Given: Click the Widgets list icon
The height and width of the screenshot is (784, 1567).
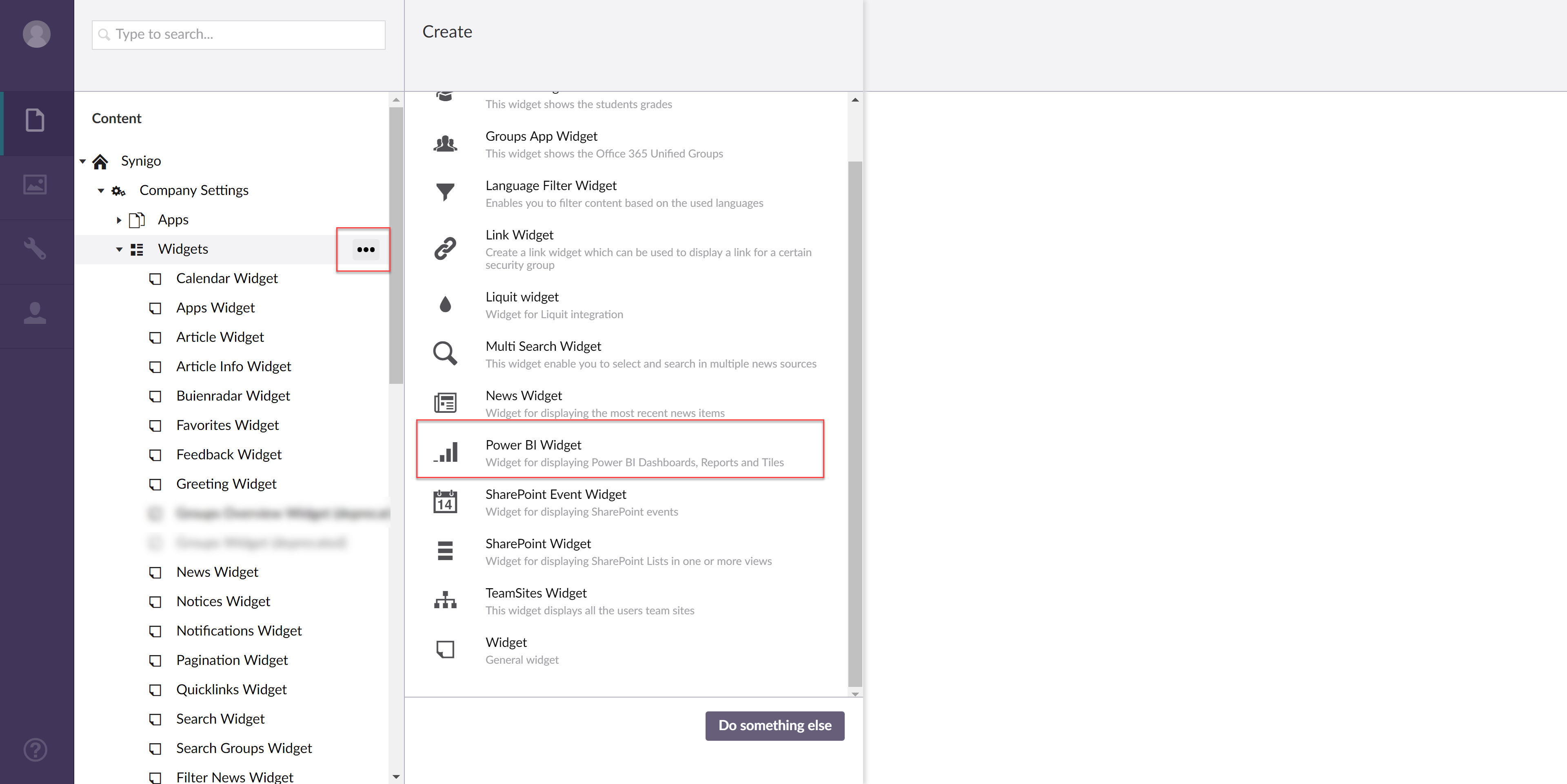Looking at the screenshot, I should click(x=137, y=249).
